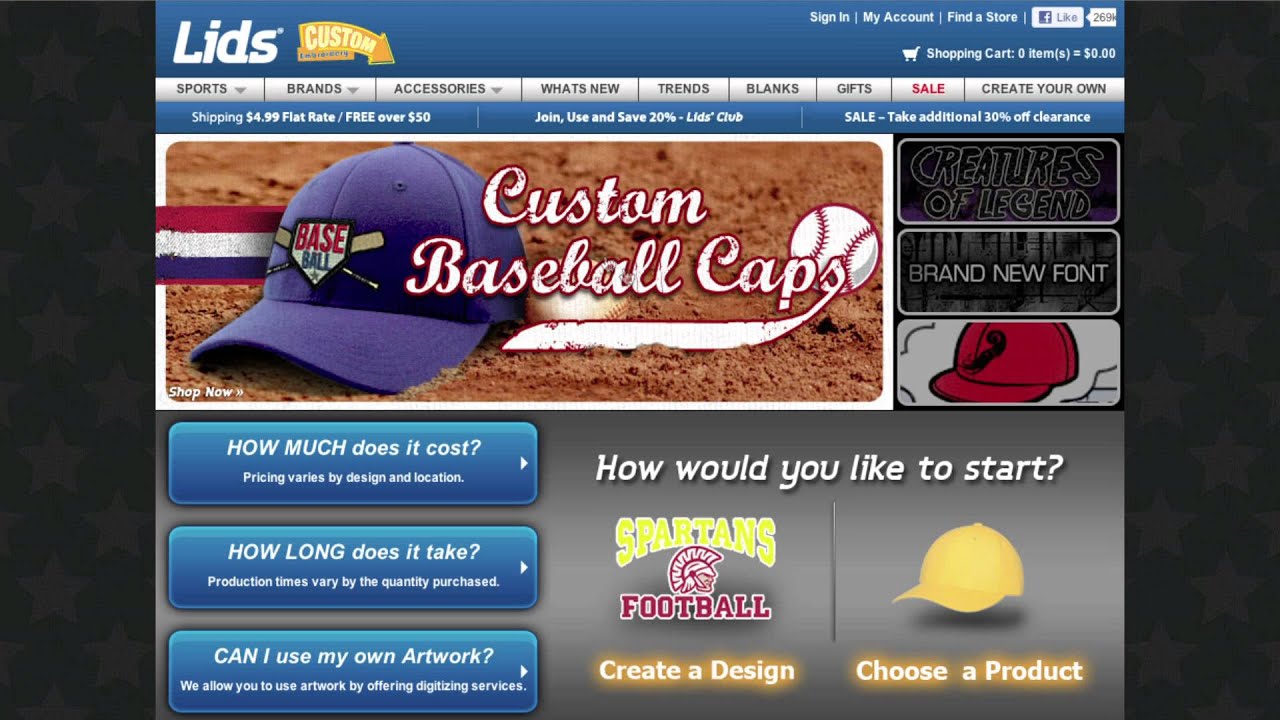This screenshot has width=1280, height=720.
Task: Click the Facebook like count bubble
Action: (1102, 17)
